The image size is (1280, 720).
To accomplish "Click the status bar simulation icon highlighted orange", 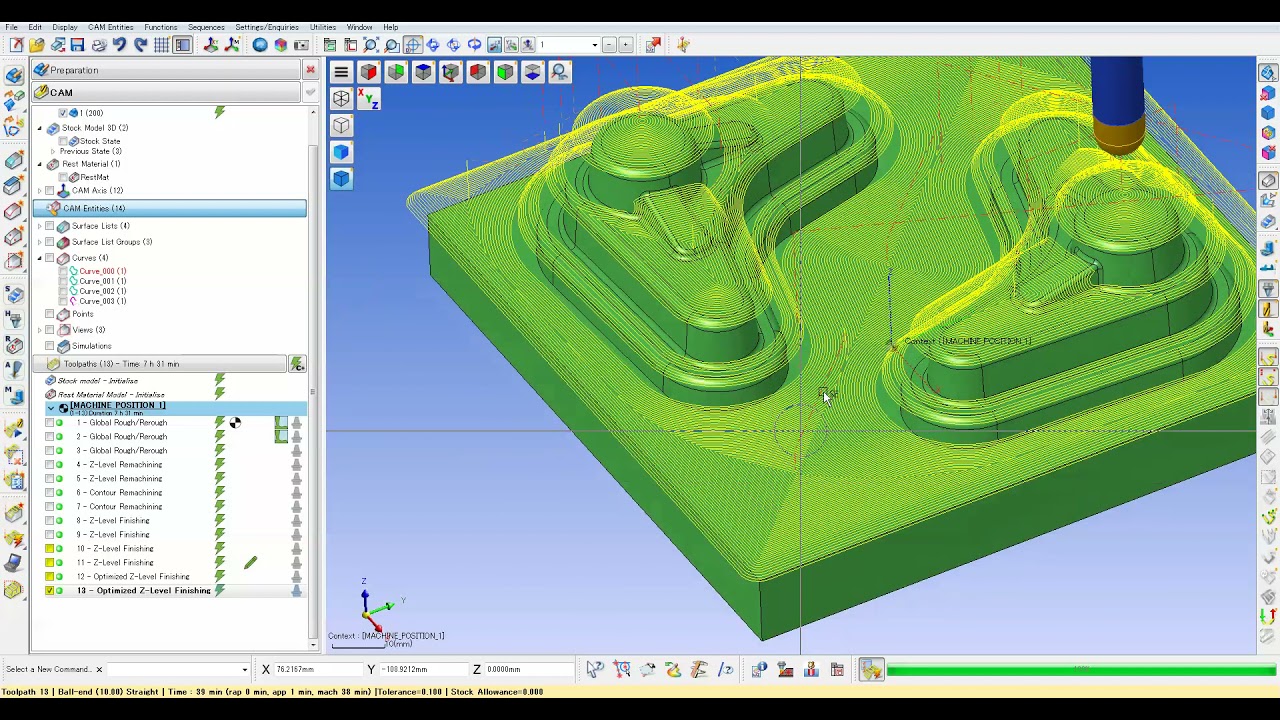I will click(871, 670).
